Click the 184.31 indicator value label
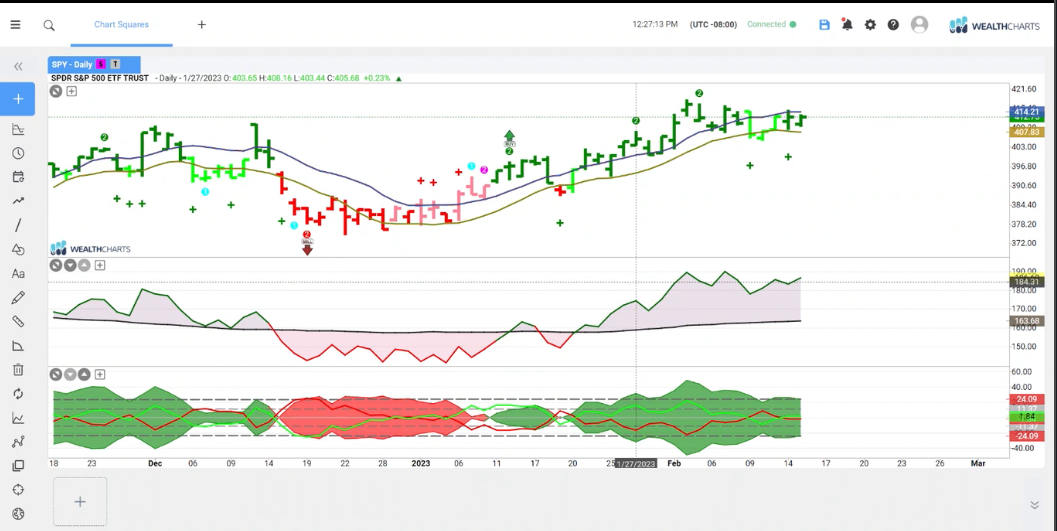Image resolution: width=1057 pixels, height=531 pixels. point(1025,282)
